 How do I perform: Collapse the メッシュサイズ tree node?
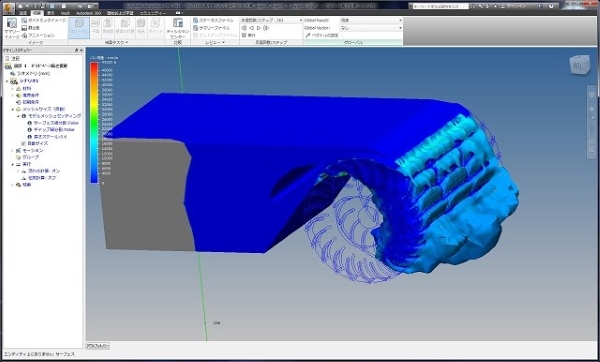(13, 109)
